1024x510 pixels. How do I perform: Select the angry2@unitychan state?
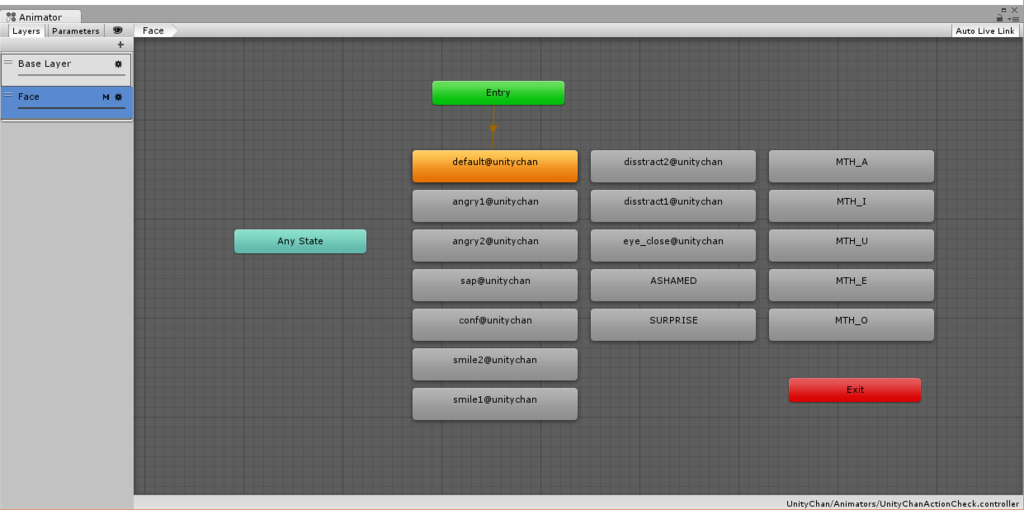(x=495, y=246)
